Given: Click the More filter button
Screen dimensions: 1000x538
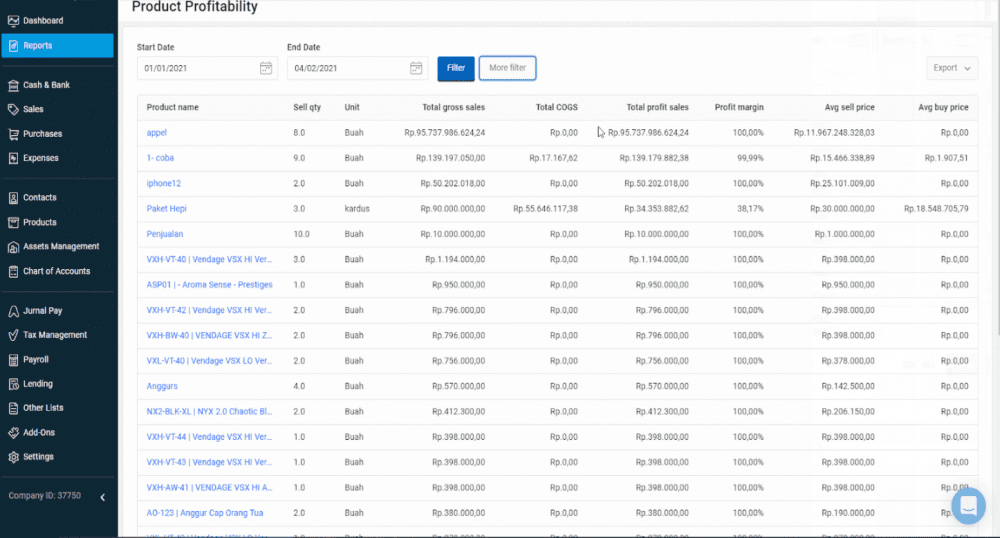Looking at the screenshot, I should pos(508,68).
